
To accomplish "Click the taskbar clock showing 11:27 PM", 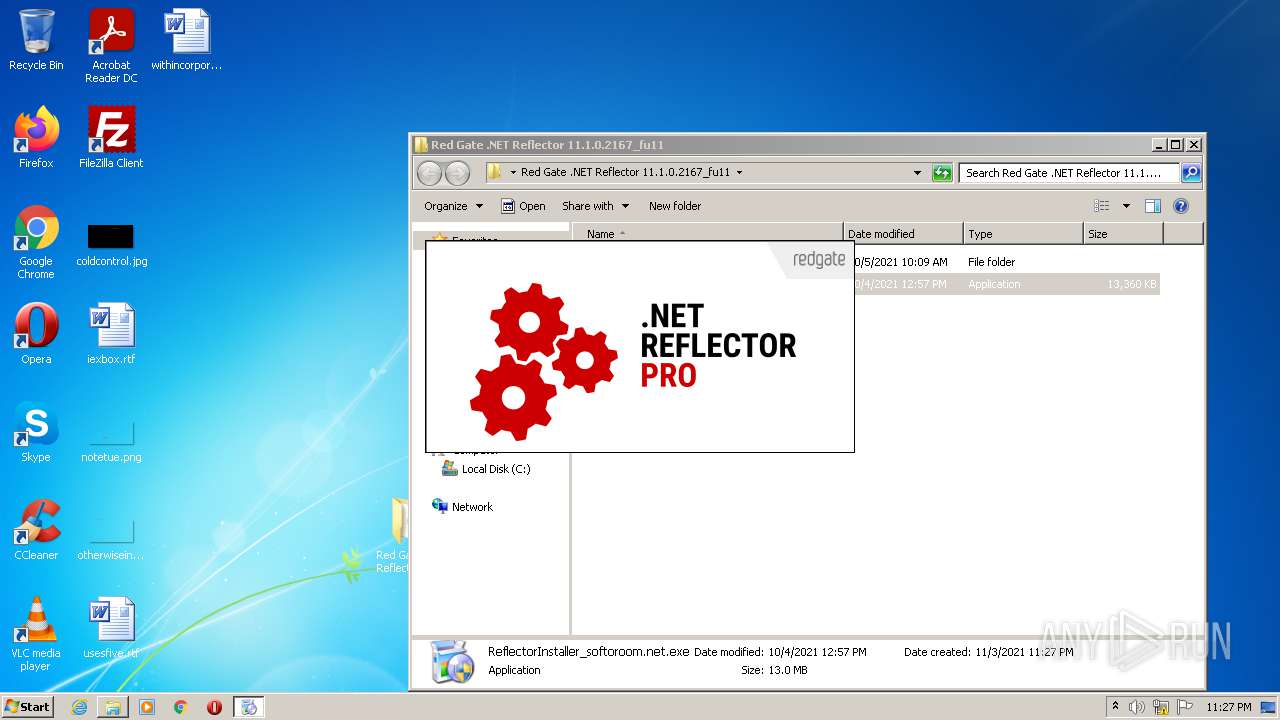I will pos(1229,707).
